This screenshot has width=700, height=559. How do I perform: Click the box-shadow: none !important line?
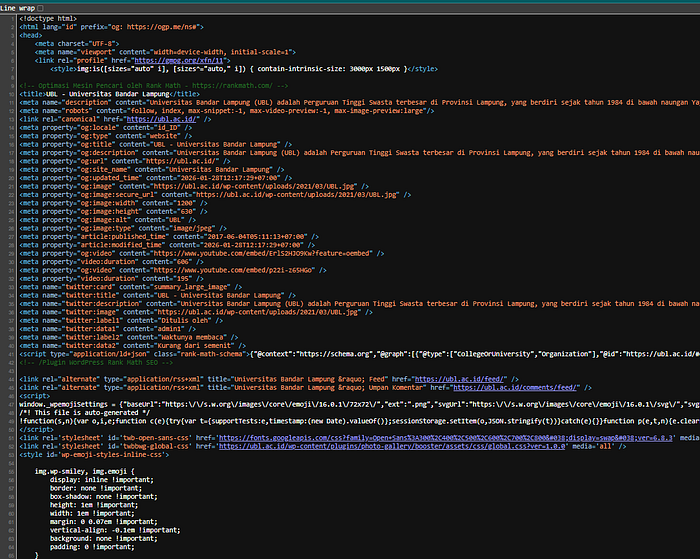104,497
